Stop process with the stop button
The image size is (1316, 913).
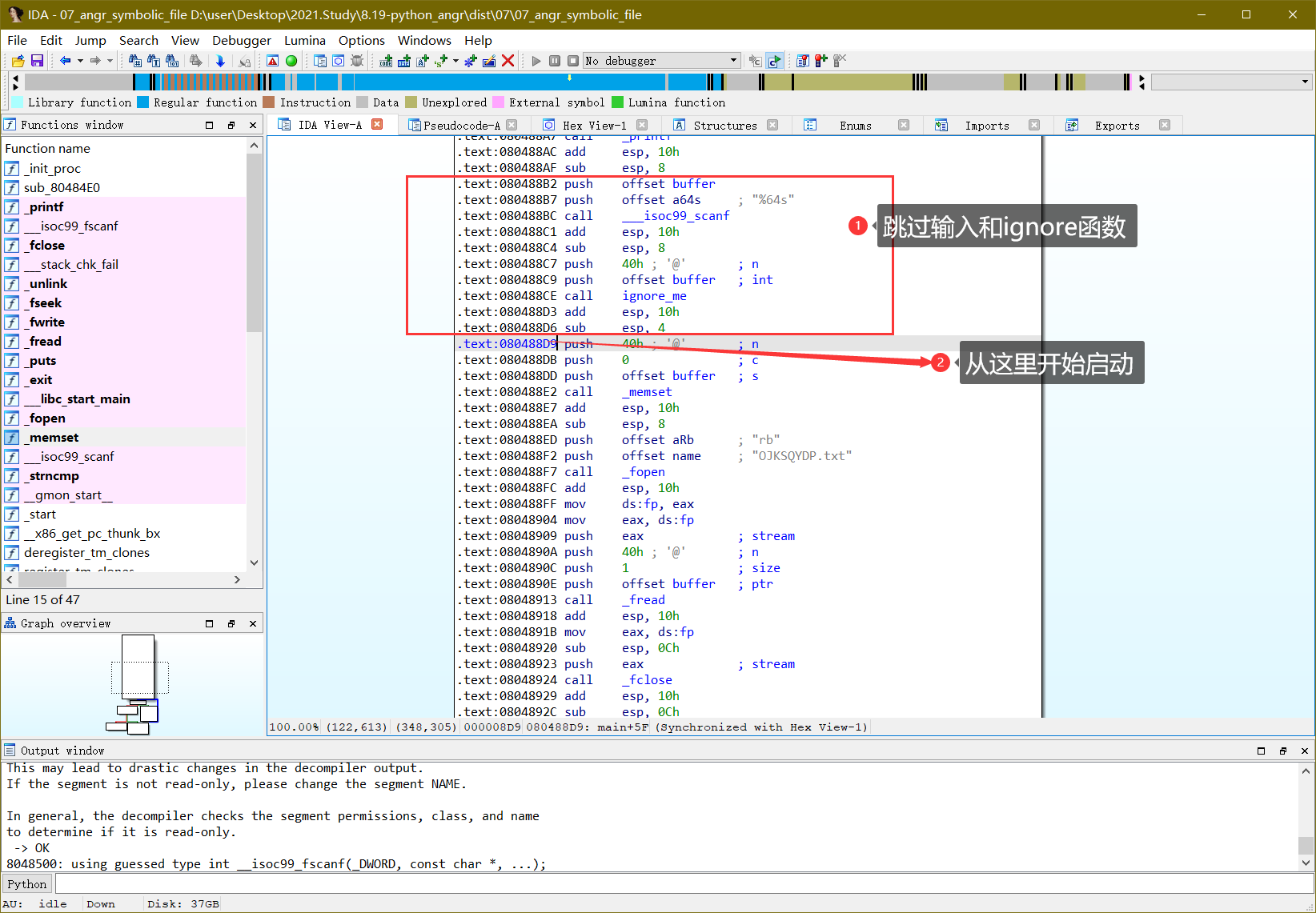(573, 61)
